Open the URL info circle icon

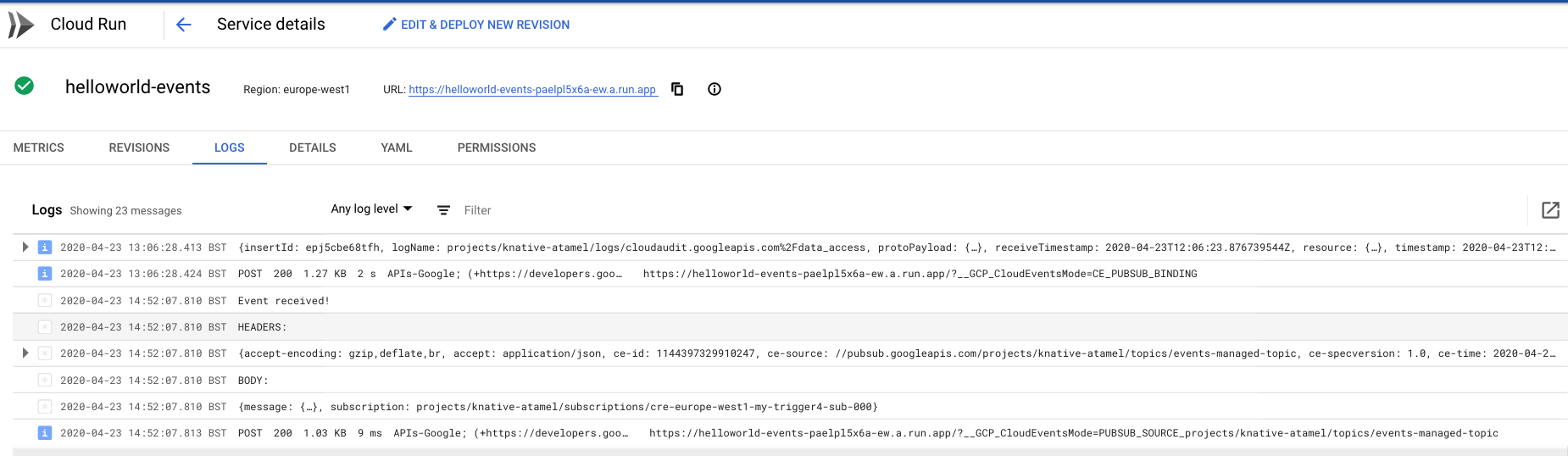tap(714, 89)
